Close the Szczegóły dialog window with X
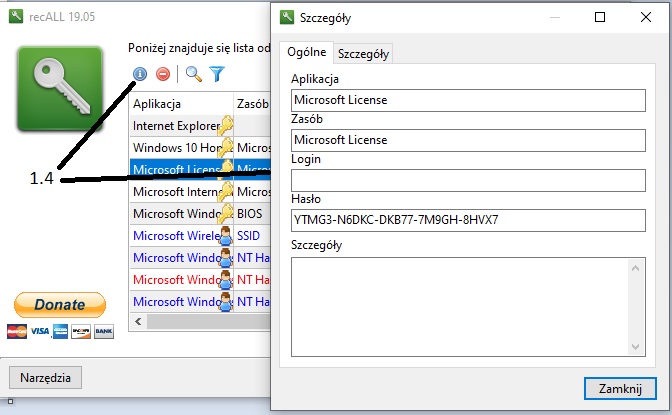 pos(645,17)
